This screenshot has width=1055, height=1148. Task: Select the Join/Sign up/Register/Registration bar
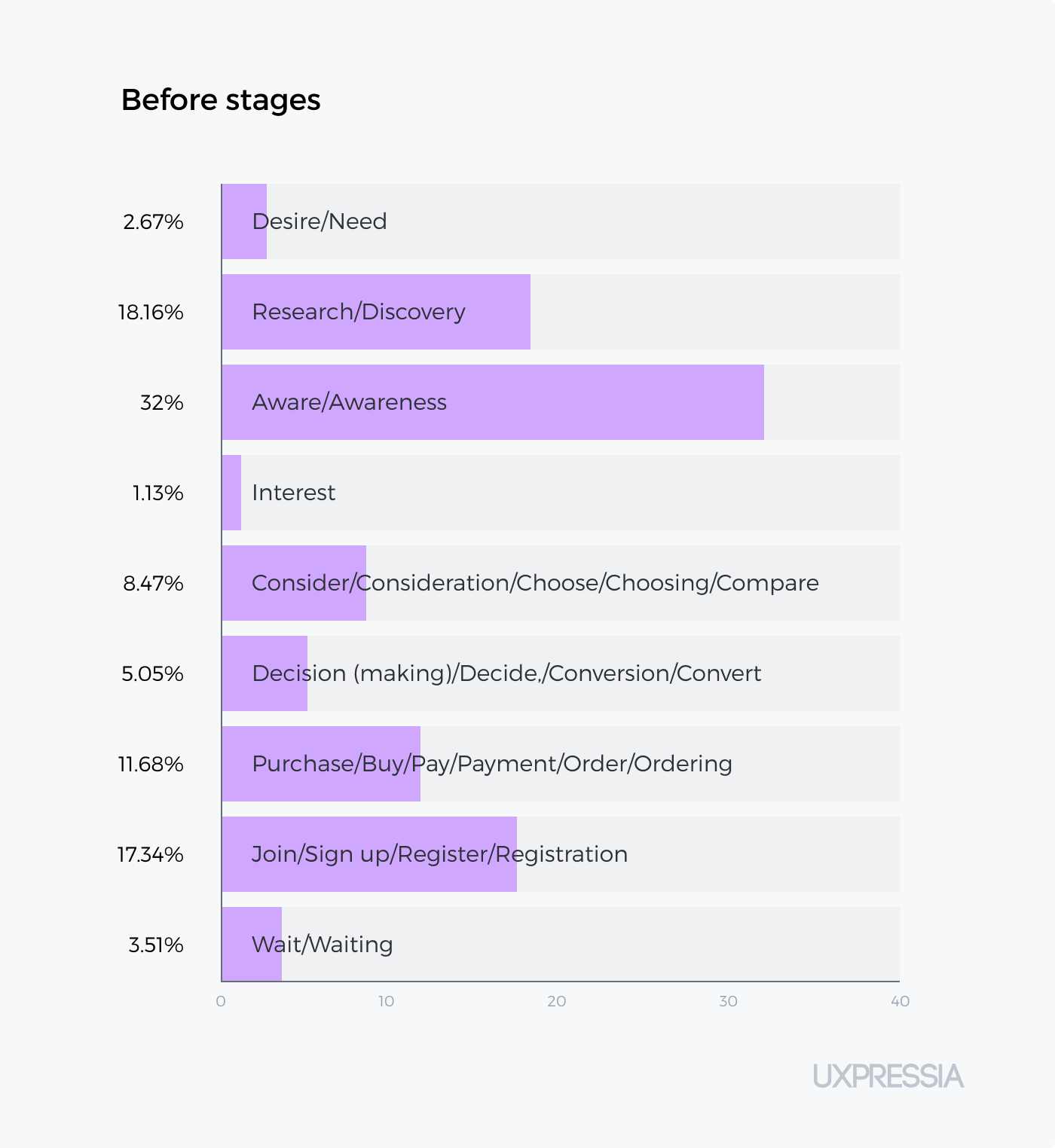point(369,854)
